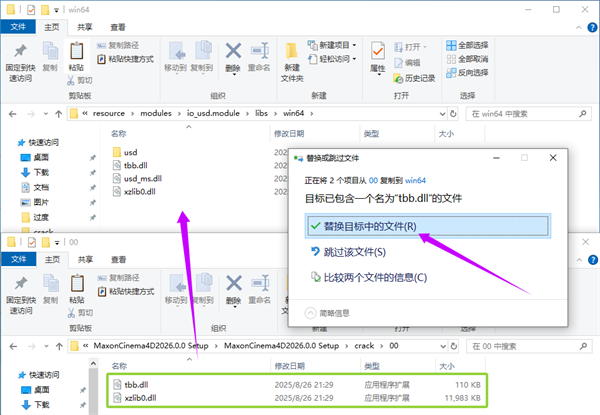This screenshot has width=600, height=415.
Task: Open the 文件 menu in top window
Action: (18, 28)
